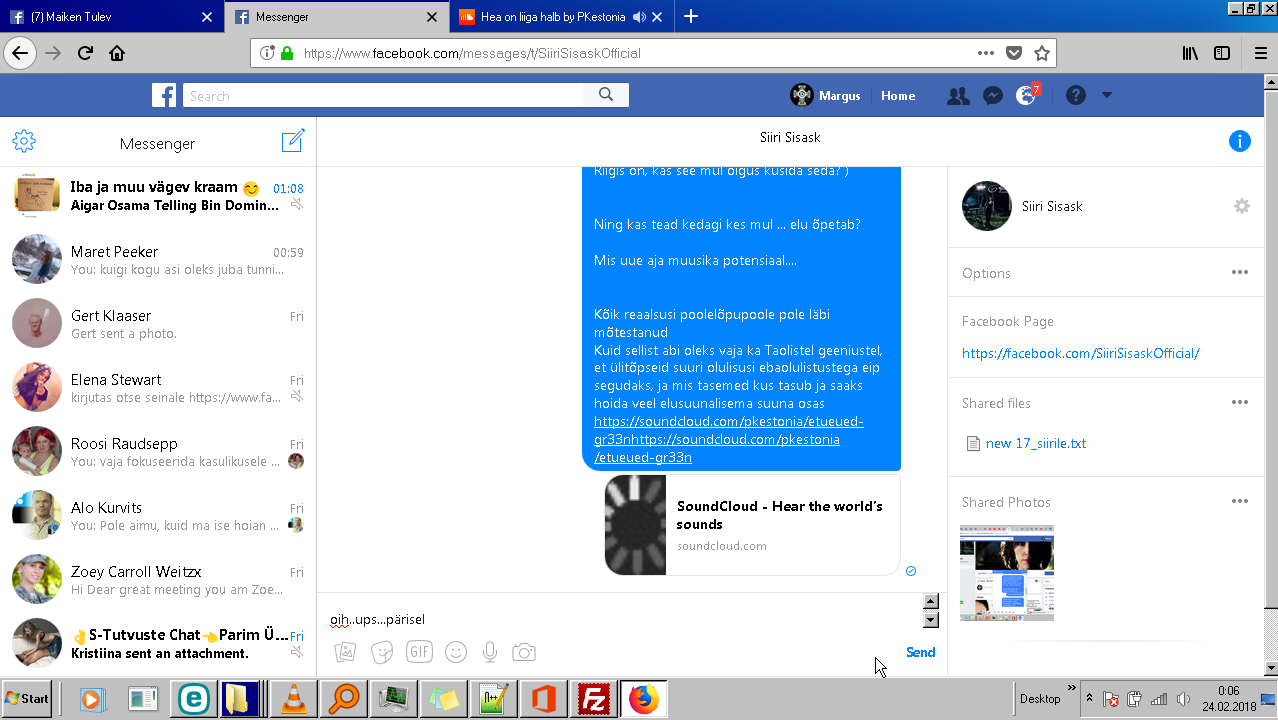Click into the Facebook Search field
The image size is (1278, 720).
383,96
